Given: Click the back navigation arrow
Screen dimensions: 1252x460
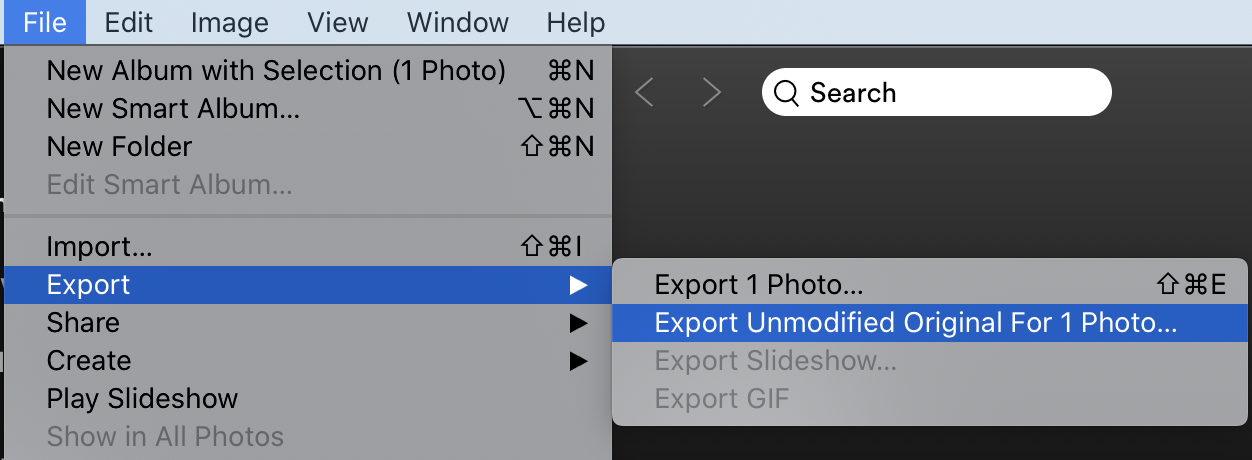Looking at the screenshot, I should [x=644, y=93].
